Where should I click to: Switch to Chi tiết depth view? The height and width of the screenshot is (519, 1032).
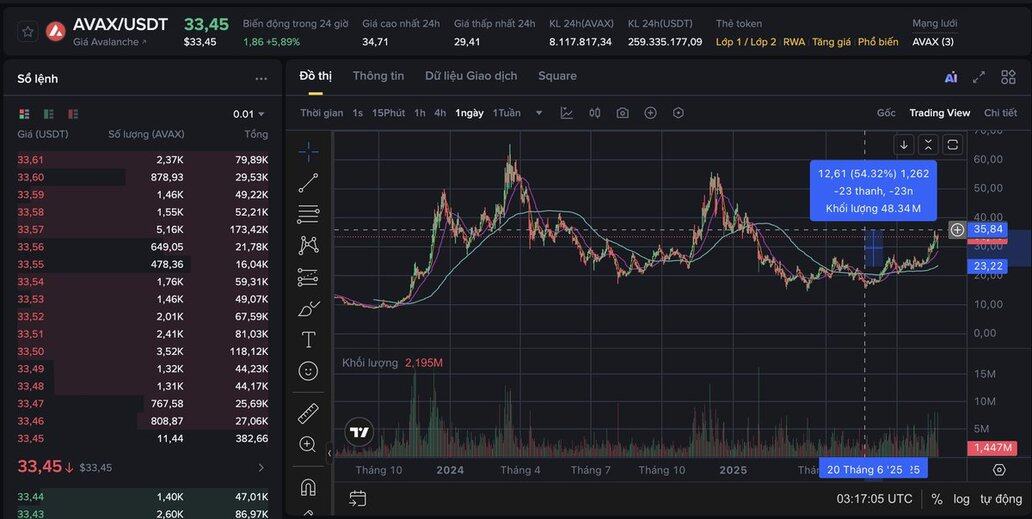click(x=1000, y=113)
